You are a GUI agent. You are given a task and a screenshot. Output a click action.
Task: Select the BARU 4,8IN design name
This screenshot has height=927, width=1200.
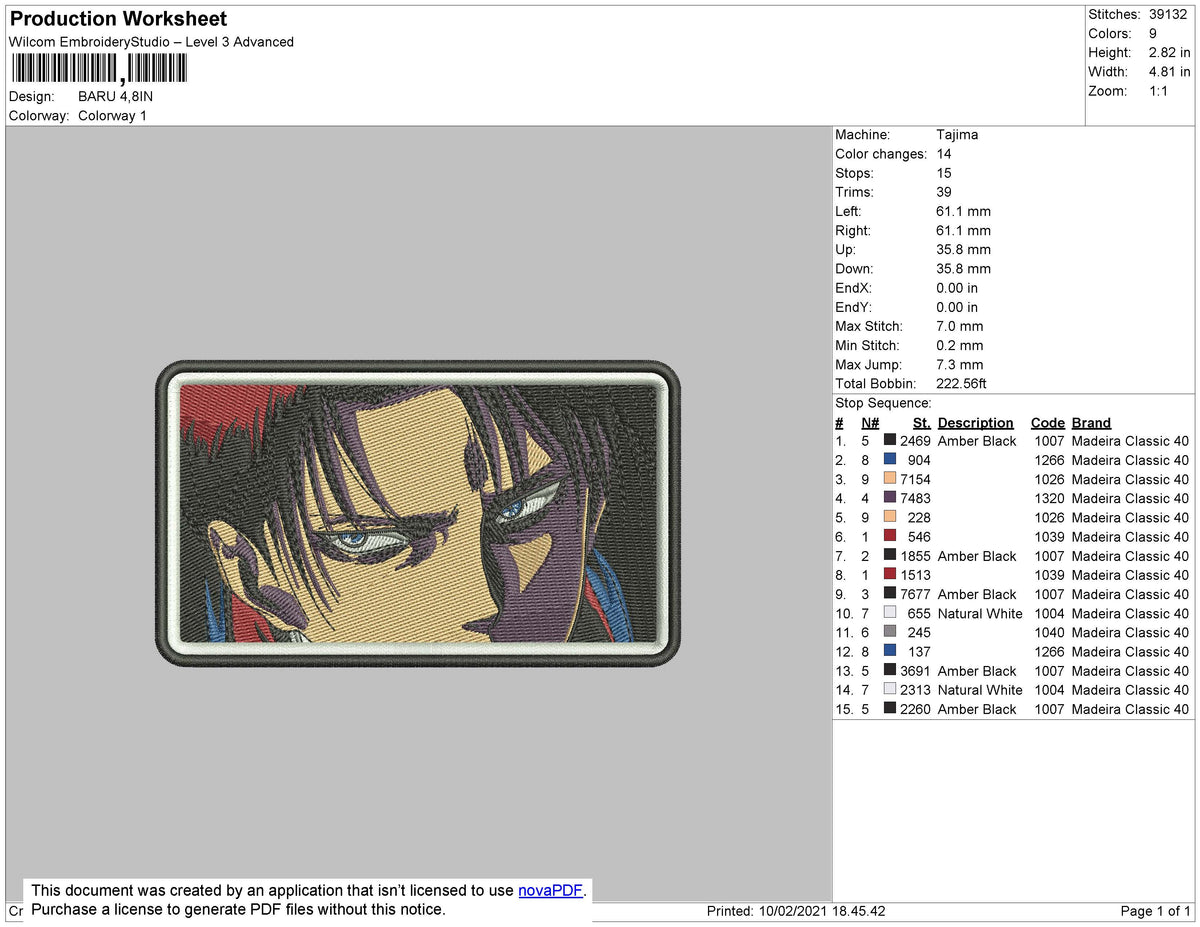point(114,97)
